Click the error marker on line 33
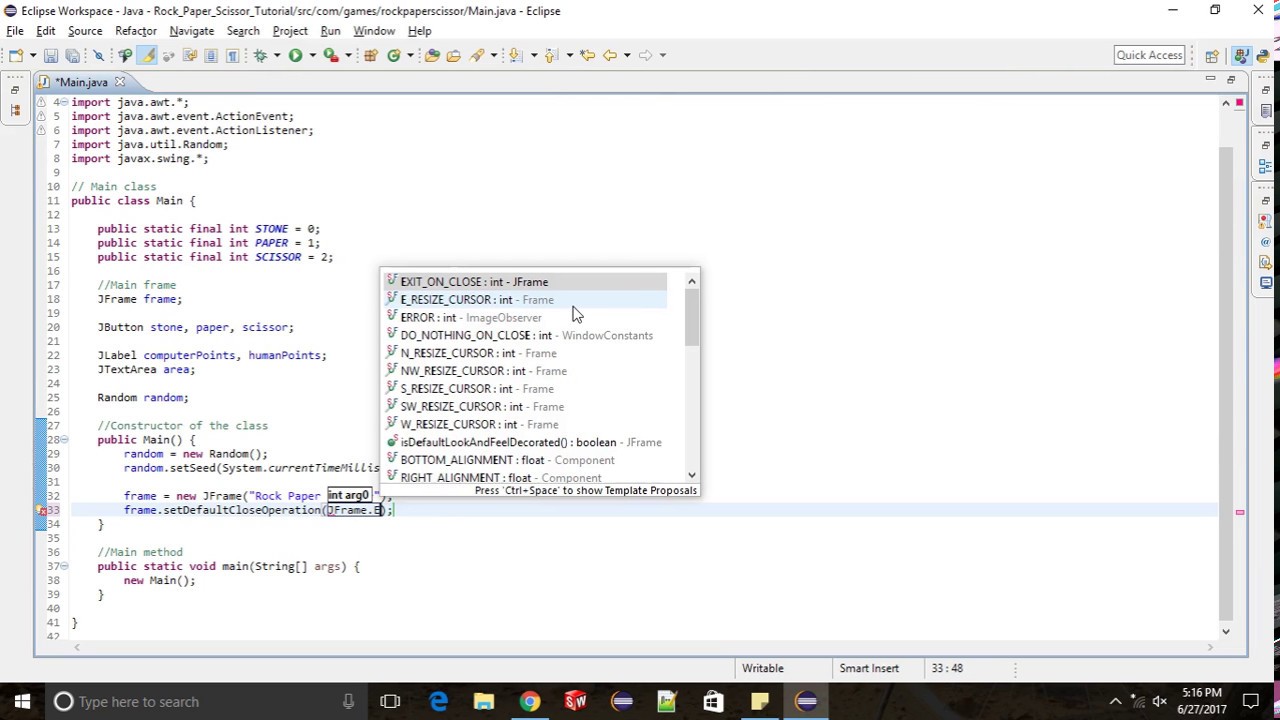The height and width of the screenshot is (720, 1280). pyautogui.click(x=43, y=510)
